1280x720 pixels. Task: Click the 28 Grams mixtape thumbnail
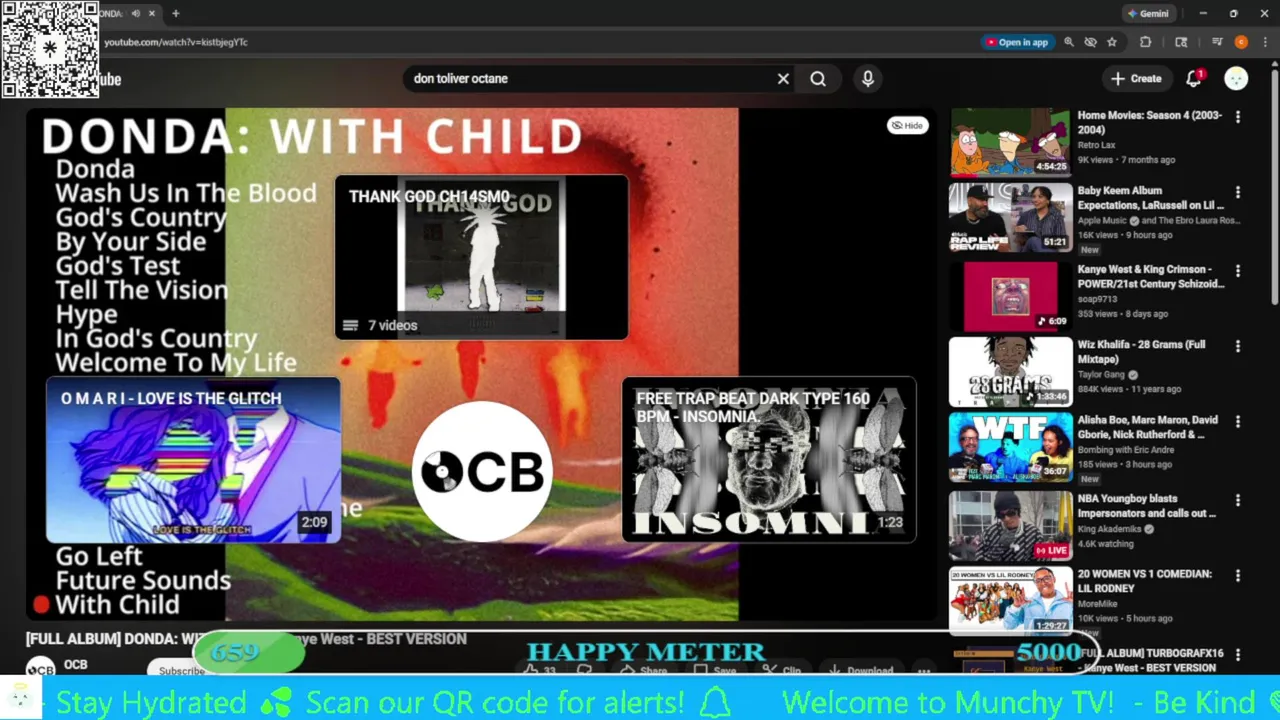coord(1010,372)
